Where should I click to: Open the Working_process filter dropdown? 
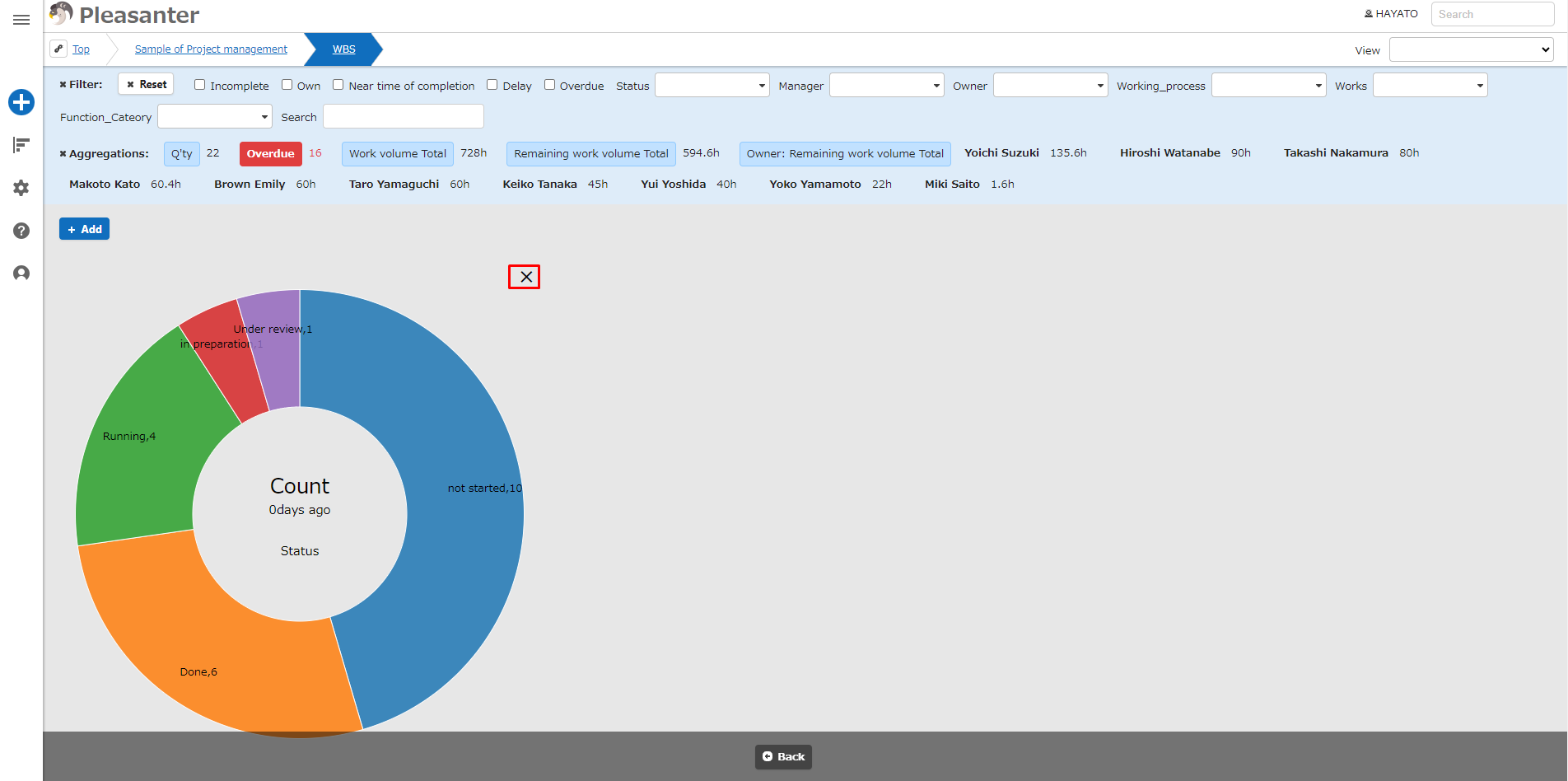pyautogui.click(x=1269, y=85)
